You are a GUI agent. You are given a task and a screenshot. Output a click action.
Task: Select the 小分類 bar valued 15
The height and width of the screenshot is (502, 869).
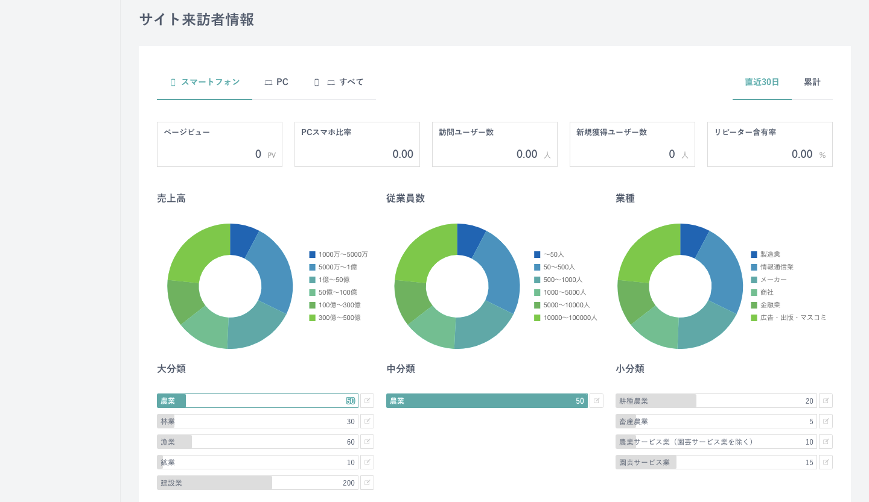click(x=717, y=462)
